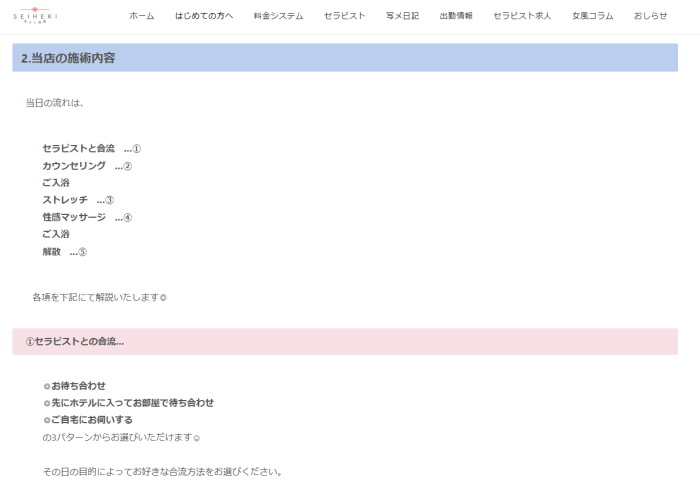The image size is (700, 501).
Task: Open the ホーム menu item
Action: click(142, 17)
